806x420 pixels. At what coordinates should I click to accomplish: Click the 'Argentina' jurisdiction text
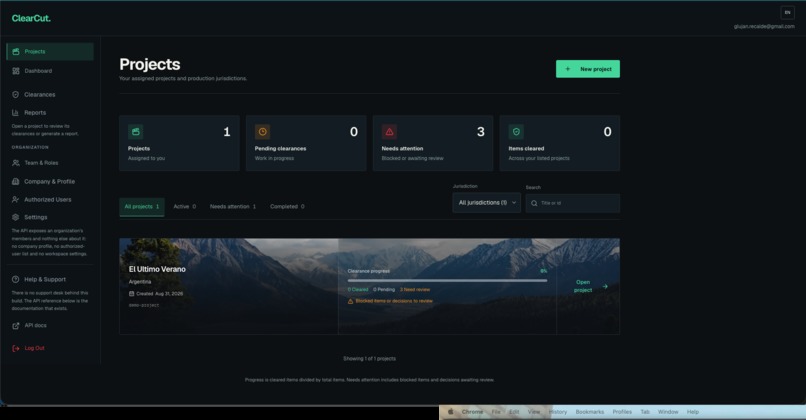pyautogui.click(x=140, y=282)
